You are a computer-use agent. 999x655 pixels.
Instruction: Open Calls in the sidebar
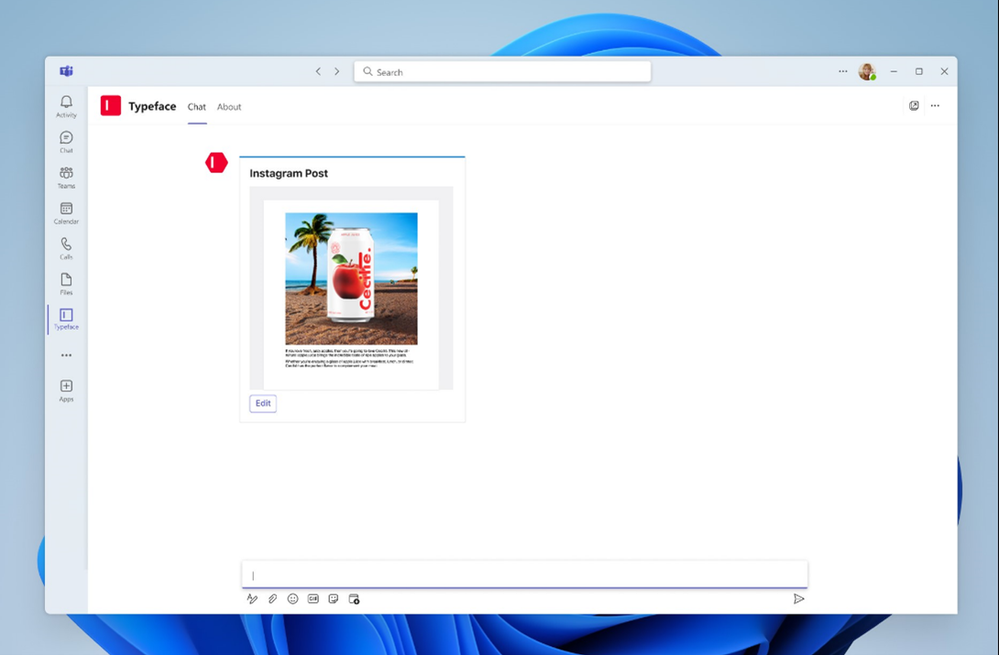coord(66,248)
